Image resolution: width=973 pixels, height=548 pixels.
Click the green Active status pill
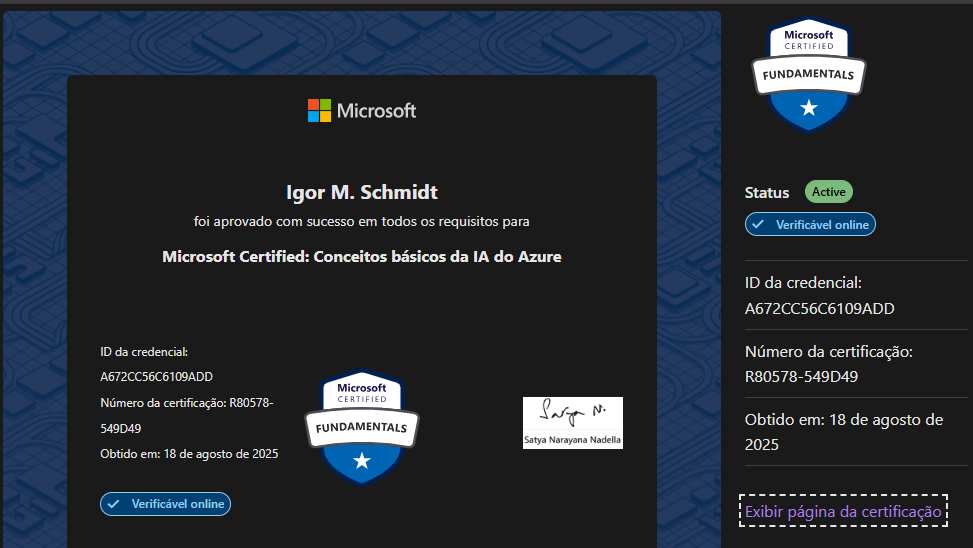(x=828, y=192)
